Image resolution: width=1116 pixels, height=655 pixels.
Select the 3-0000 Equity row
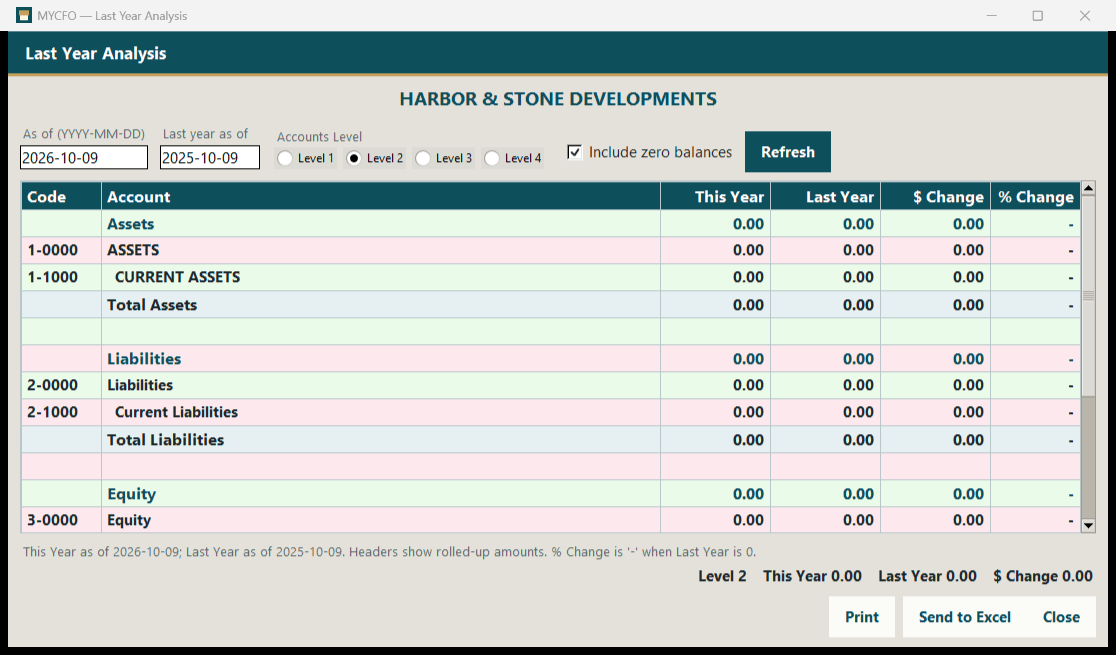[551, 520]
